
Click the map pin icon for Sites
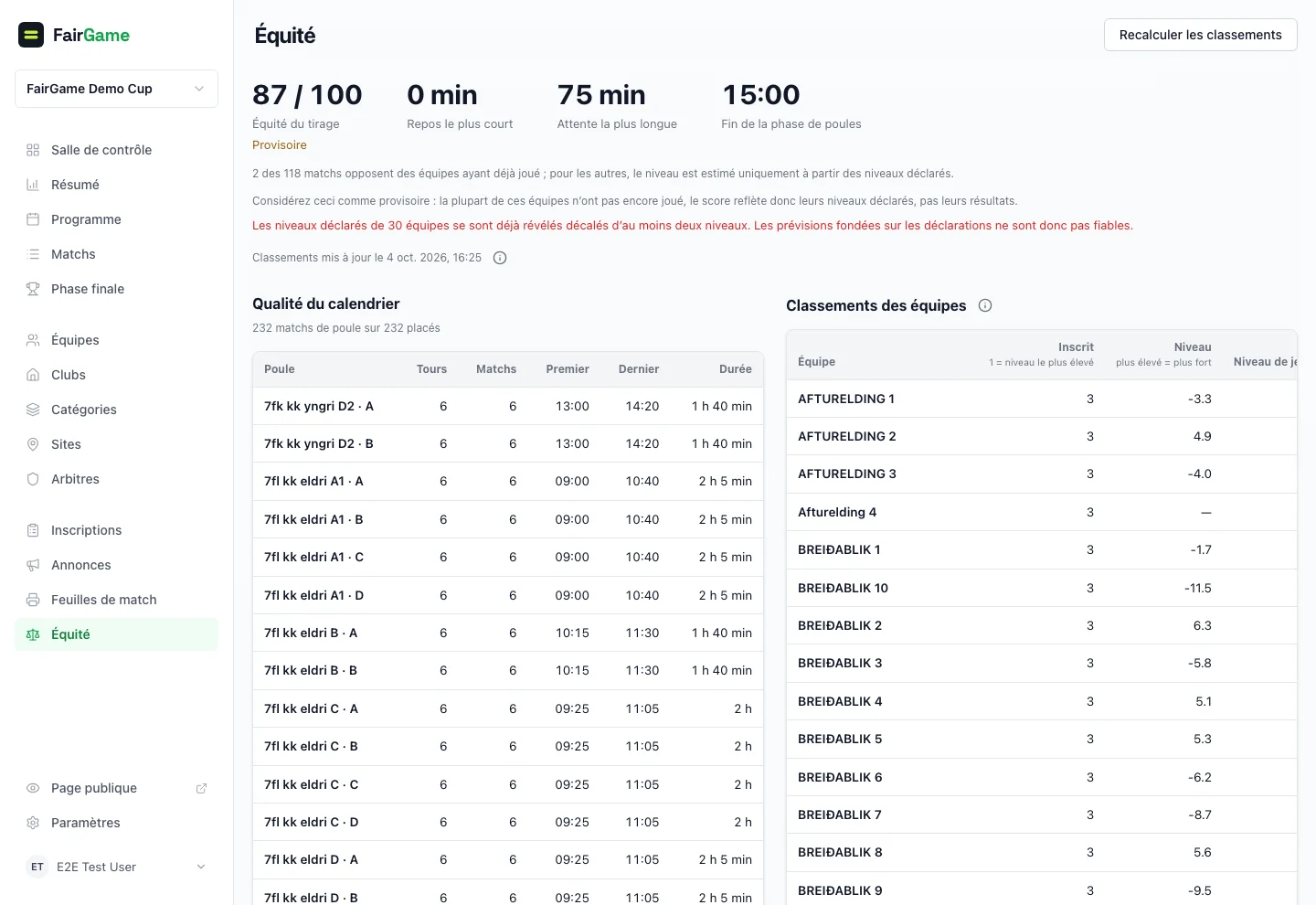click(x=33, y=444)
